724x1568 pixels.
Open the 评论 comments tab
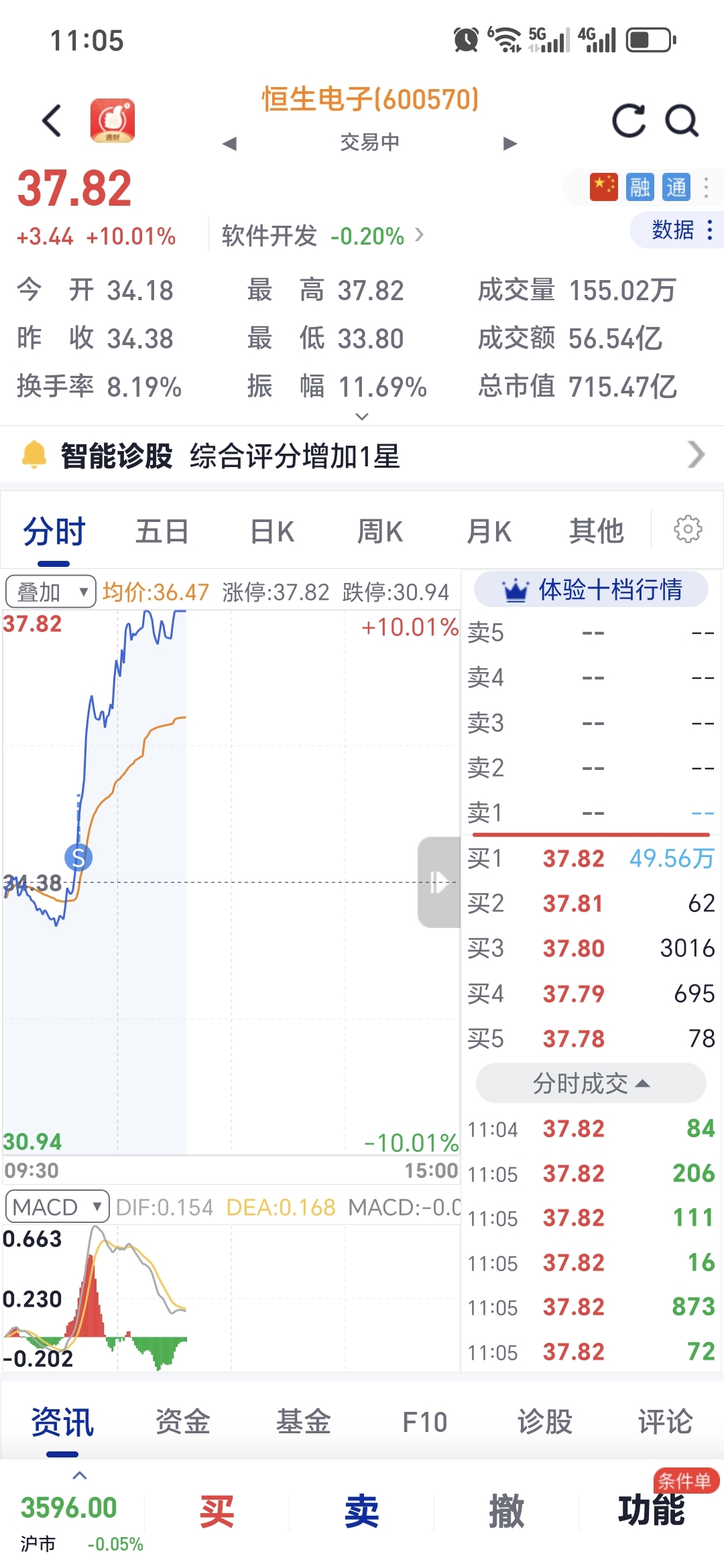click(666, 1422)
